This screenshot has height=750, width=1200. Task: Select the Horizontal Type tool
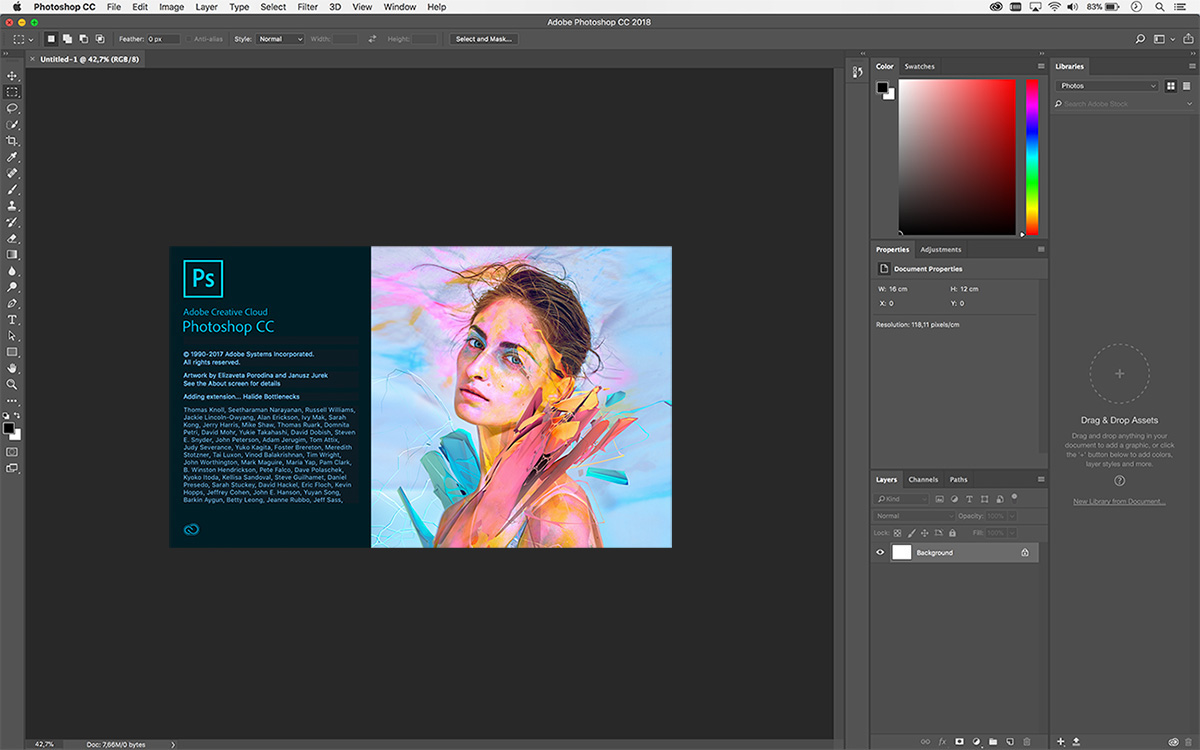[x=12, y=320]
